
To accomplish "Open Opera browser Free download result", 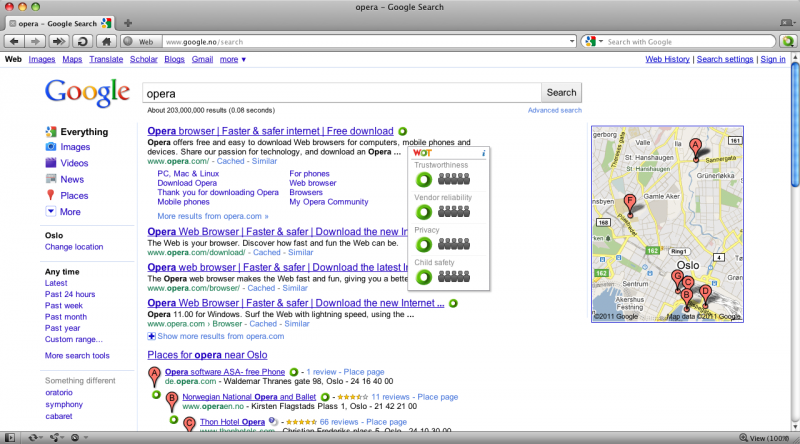I will (270, 131).
